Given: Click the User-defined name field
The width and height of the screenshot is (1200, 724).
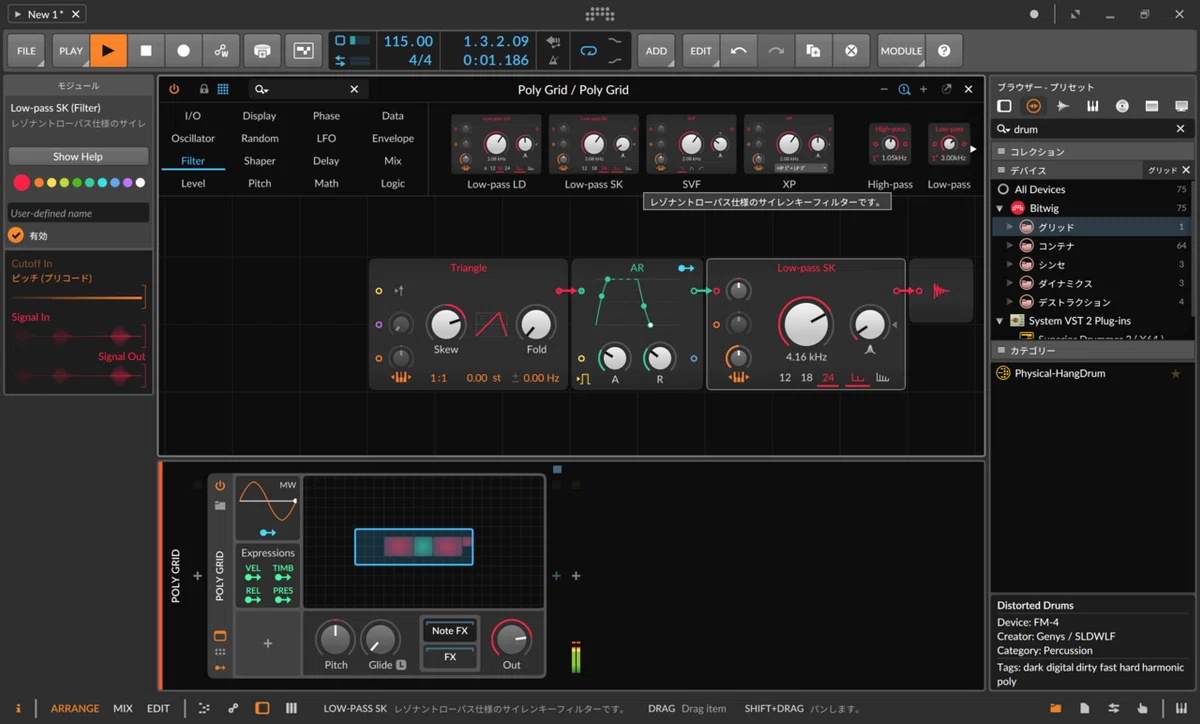Looking at the screenshot, I should tap(78, 213).
